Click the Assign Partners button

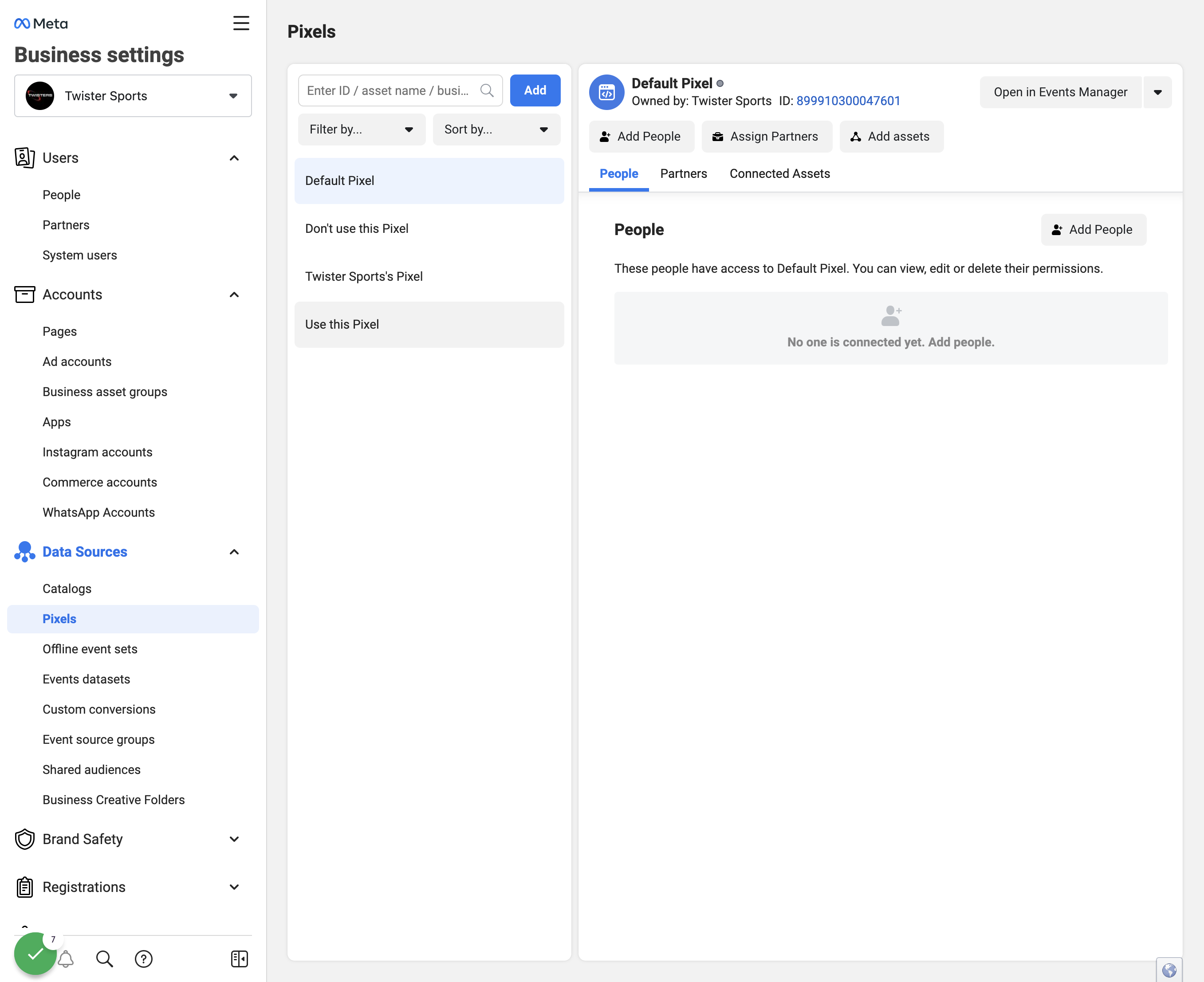(x=767, y=136)
